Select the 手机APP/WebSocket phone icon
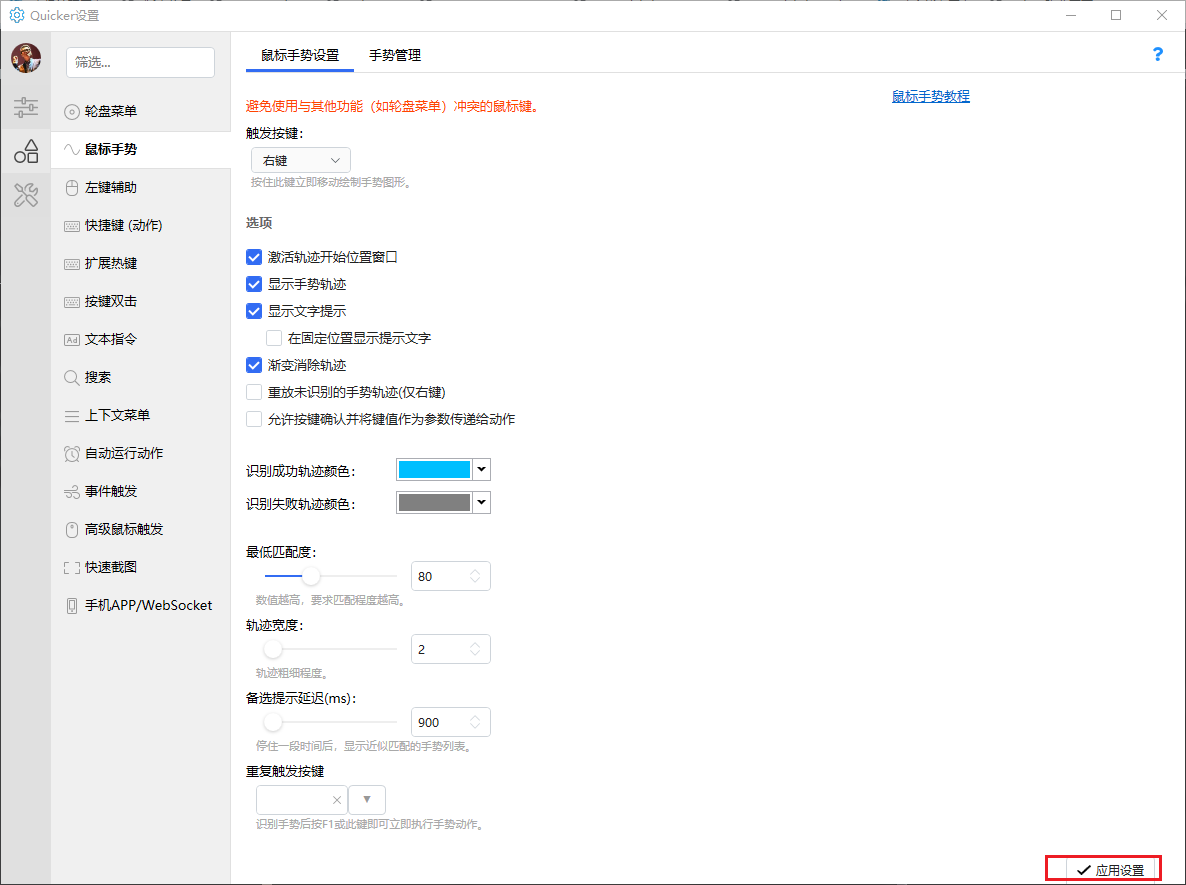The width and height of the screenshot is (1186, 885). click(72, 606)
